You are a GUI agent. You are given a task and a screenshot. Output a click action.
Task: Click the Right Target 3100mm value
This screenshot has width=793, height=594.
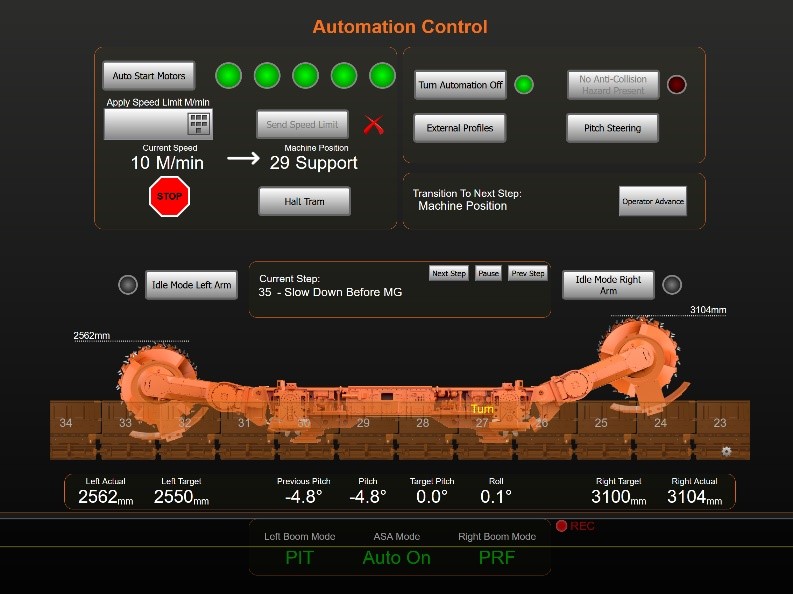tap(619, 497)
